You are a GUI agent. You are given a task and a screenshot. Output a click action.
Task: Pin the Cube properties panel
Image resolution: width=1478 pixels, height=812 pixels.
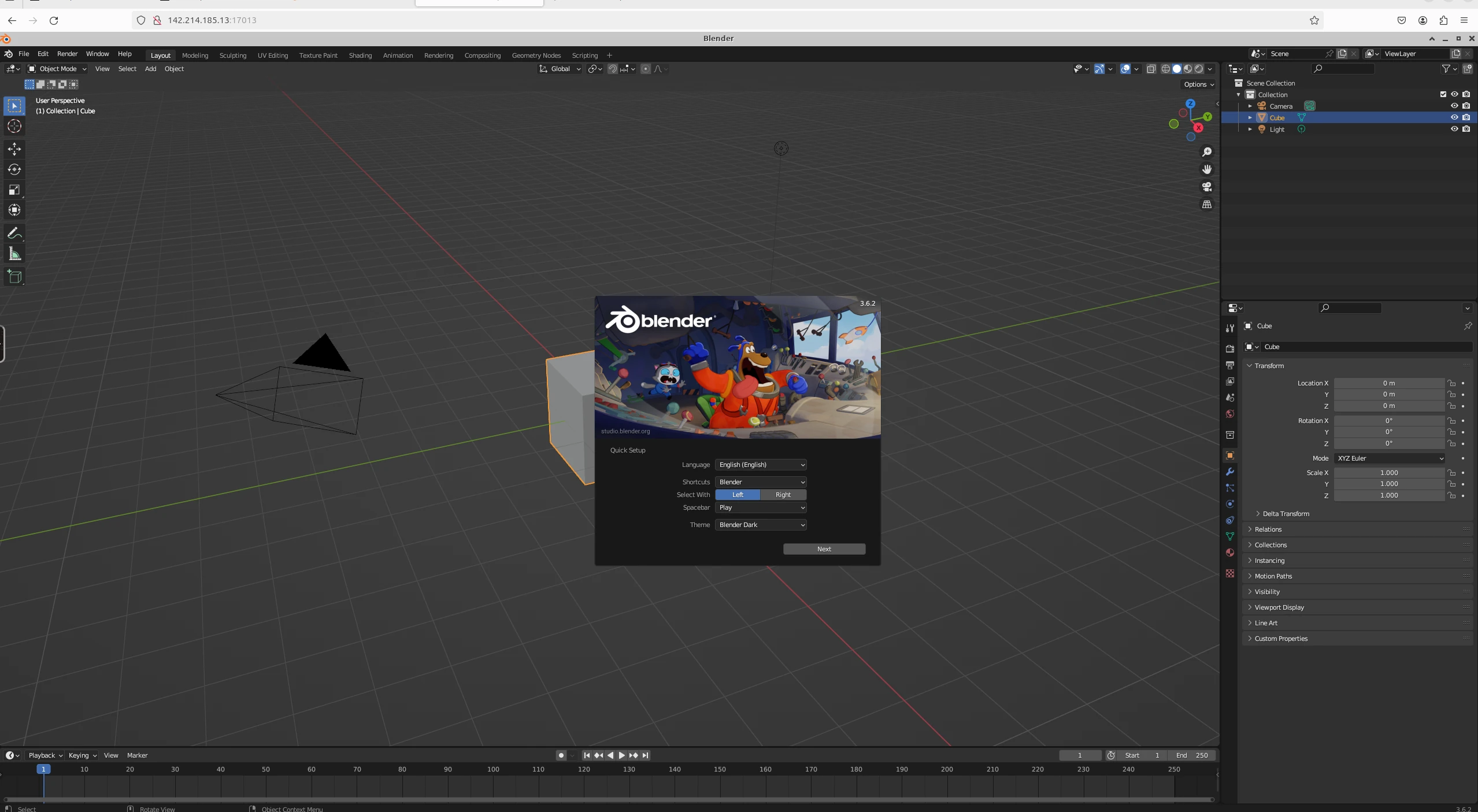click(1468, 326)
